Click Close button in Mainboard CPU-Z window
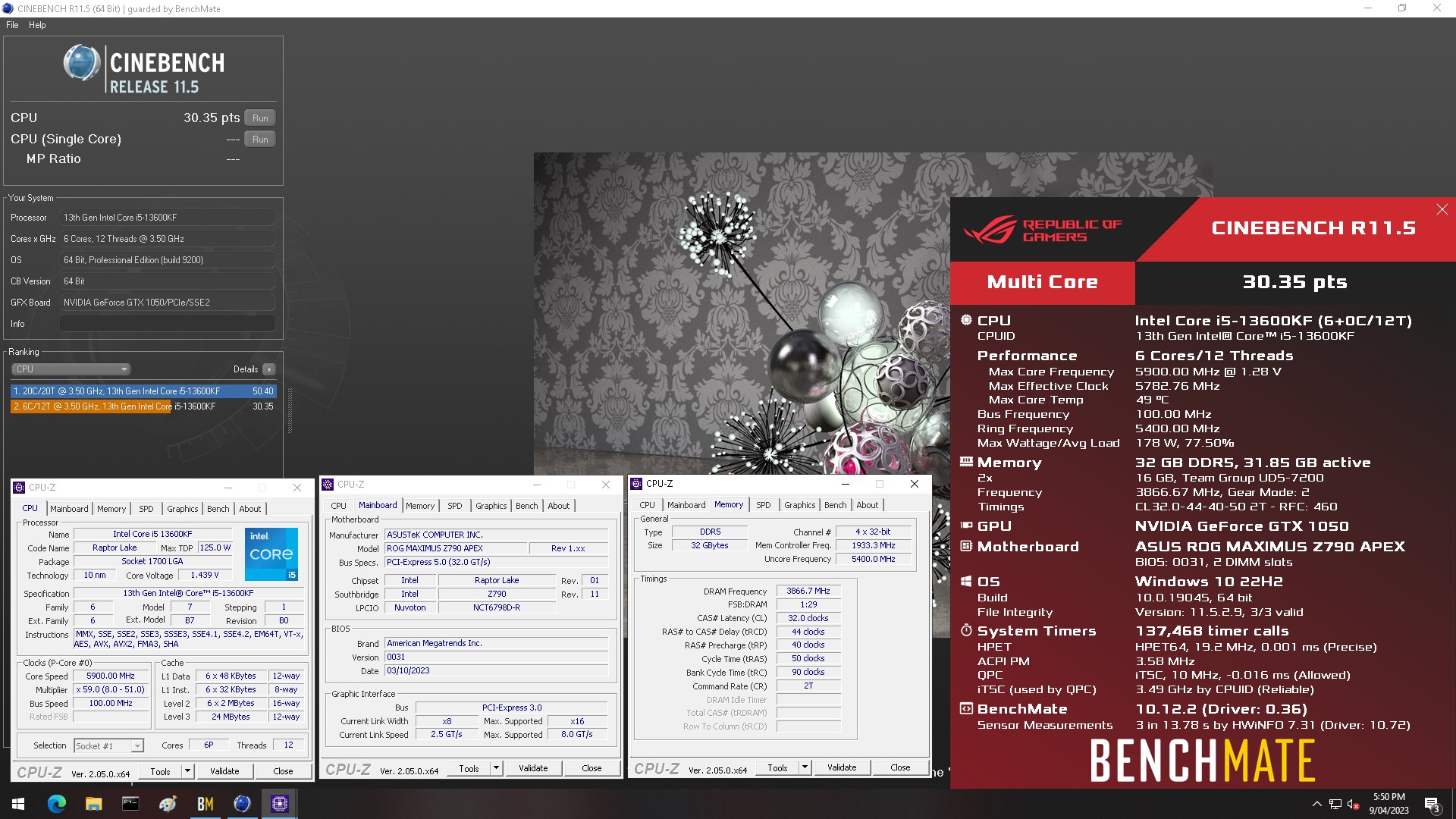The height and width of the screenshot is (819, 1456). (591, 768)
